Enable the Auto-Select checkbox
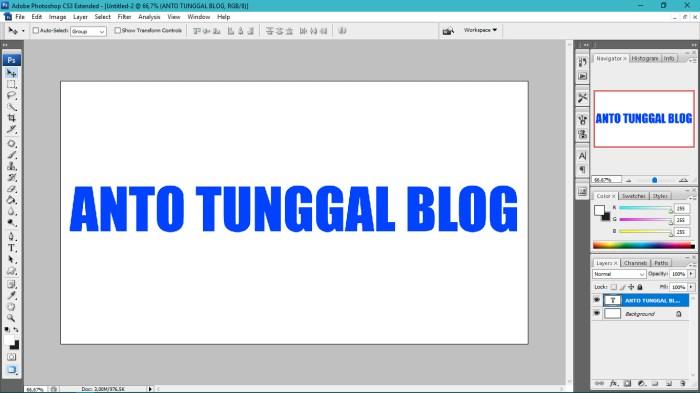Viewport: 700px width, 393px height. pyautogui.click(x=36, y=30)
